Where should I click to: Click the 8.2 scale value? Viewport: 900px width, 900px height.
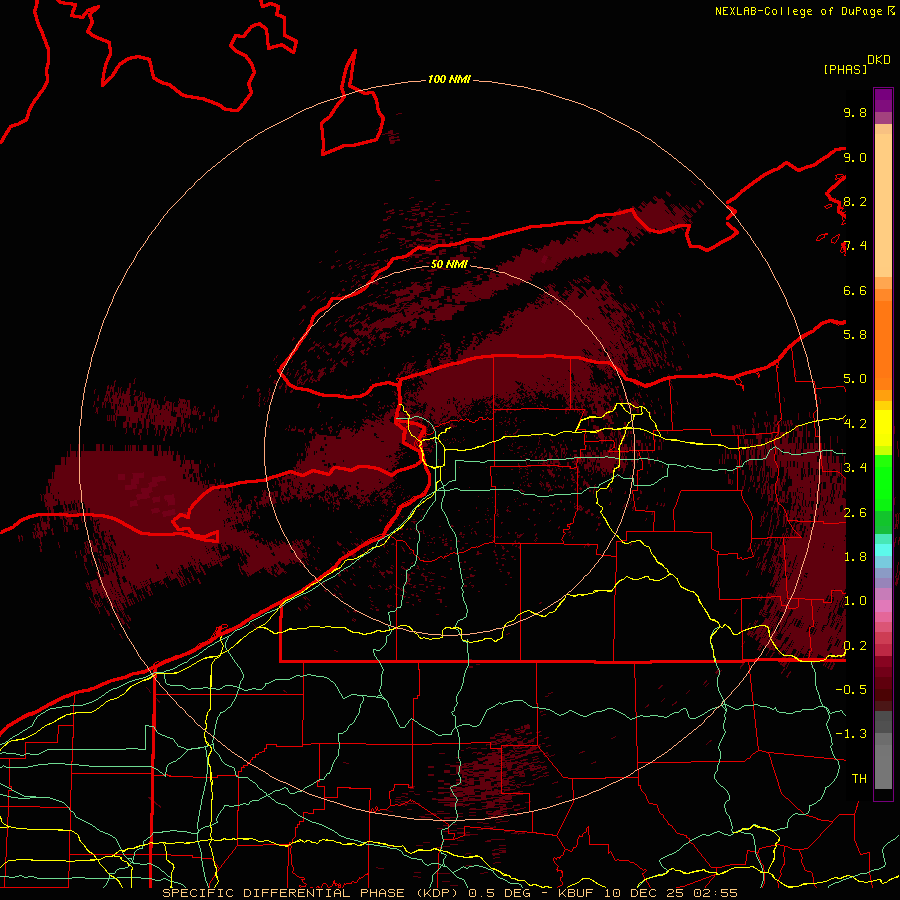(x=855, y=201)
